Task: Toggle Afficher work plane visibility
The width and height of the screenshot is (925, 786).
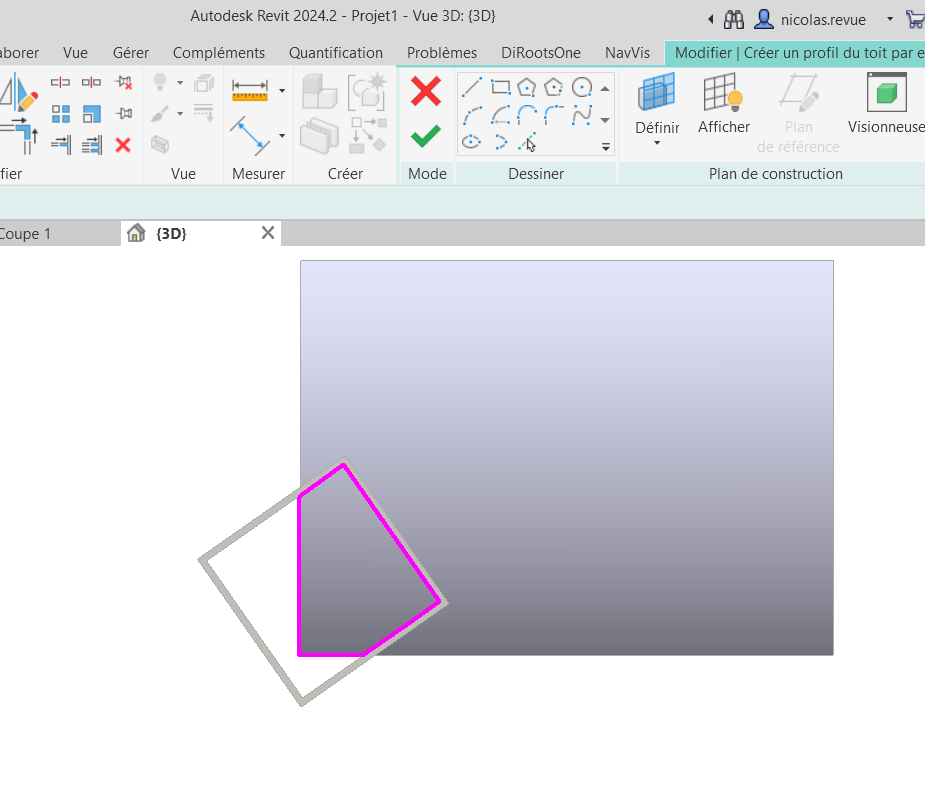Action: pos(723,103)
